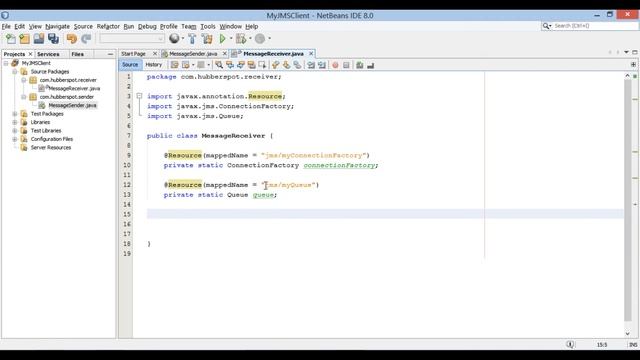Click the editor vertical scrollbar

tap(627, 200)
